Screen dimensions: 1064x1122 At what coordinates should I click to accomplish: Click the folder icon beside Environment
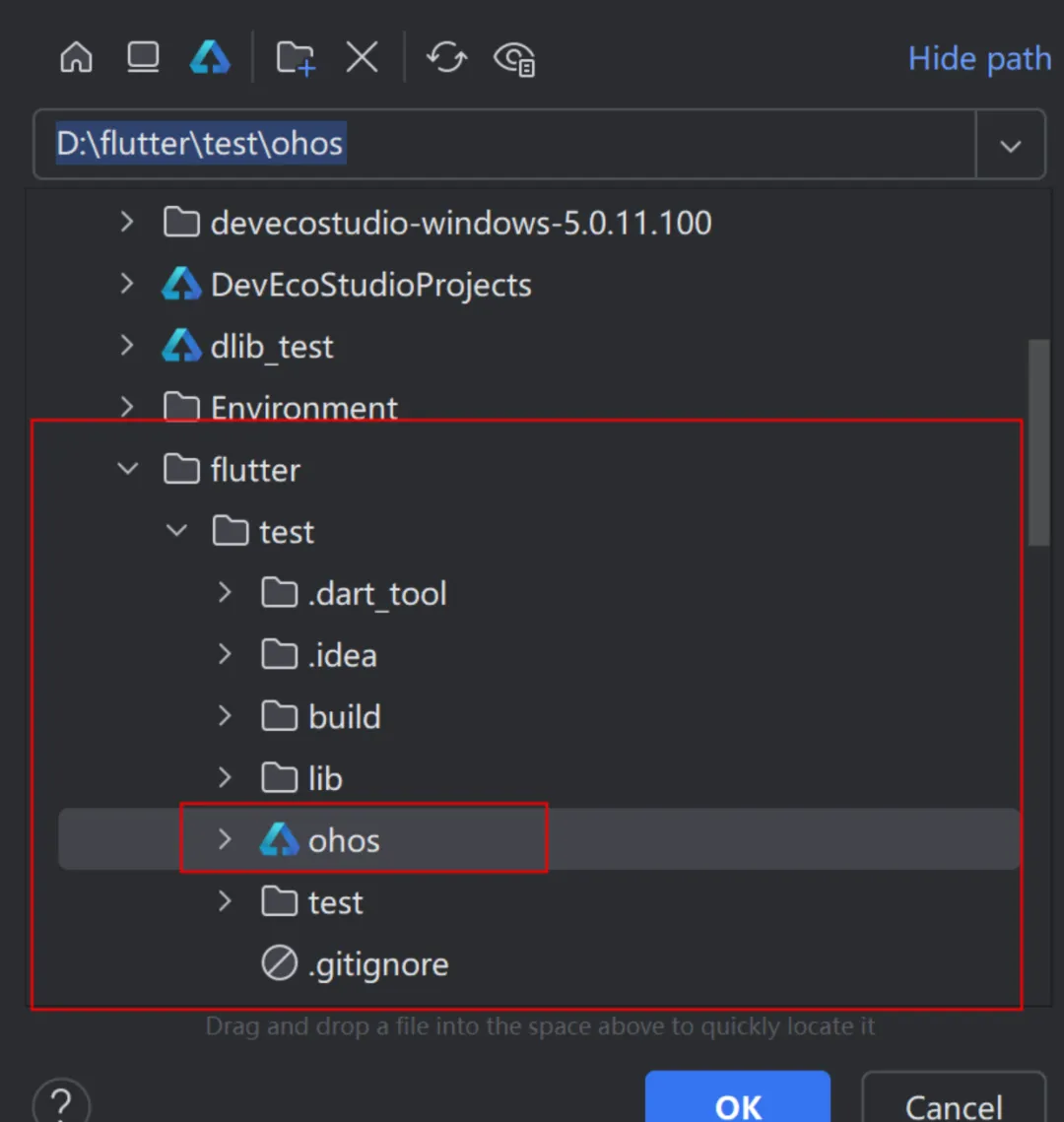coord(181,407)
